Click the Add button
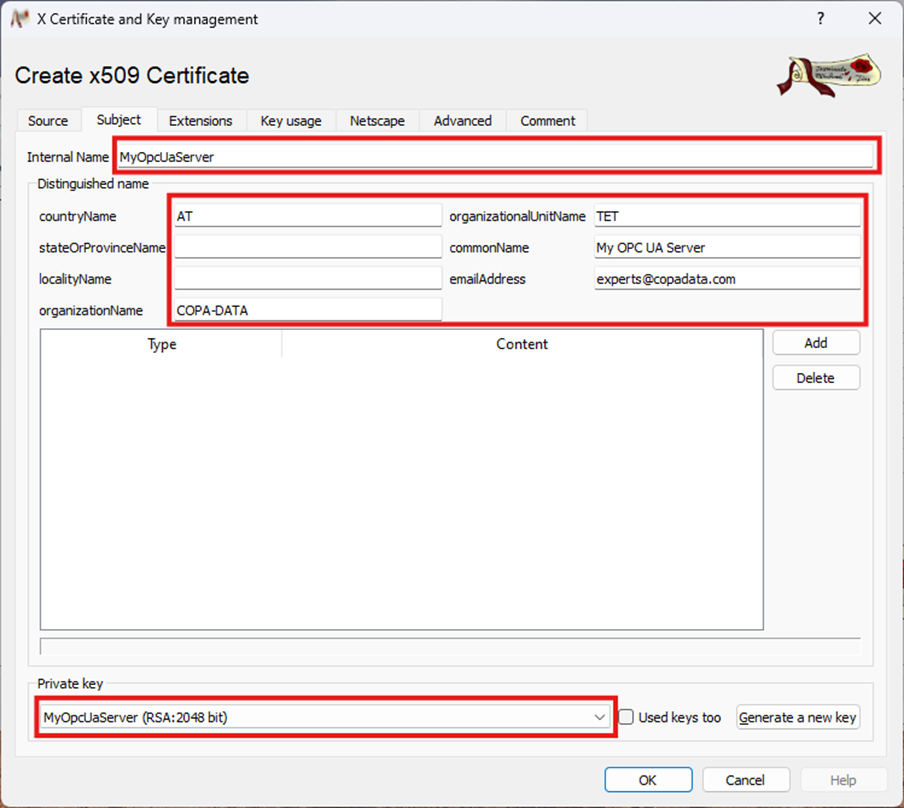904x808 pixels. coord(815,343)
